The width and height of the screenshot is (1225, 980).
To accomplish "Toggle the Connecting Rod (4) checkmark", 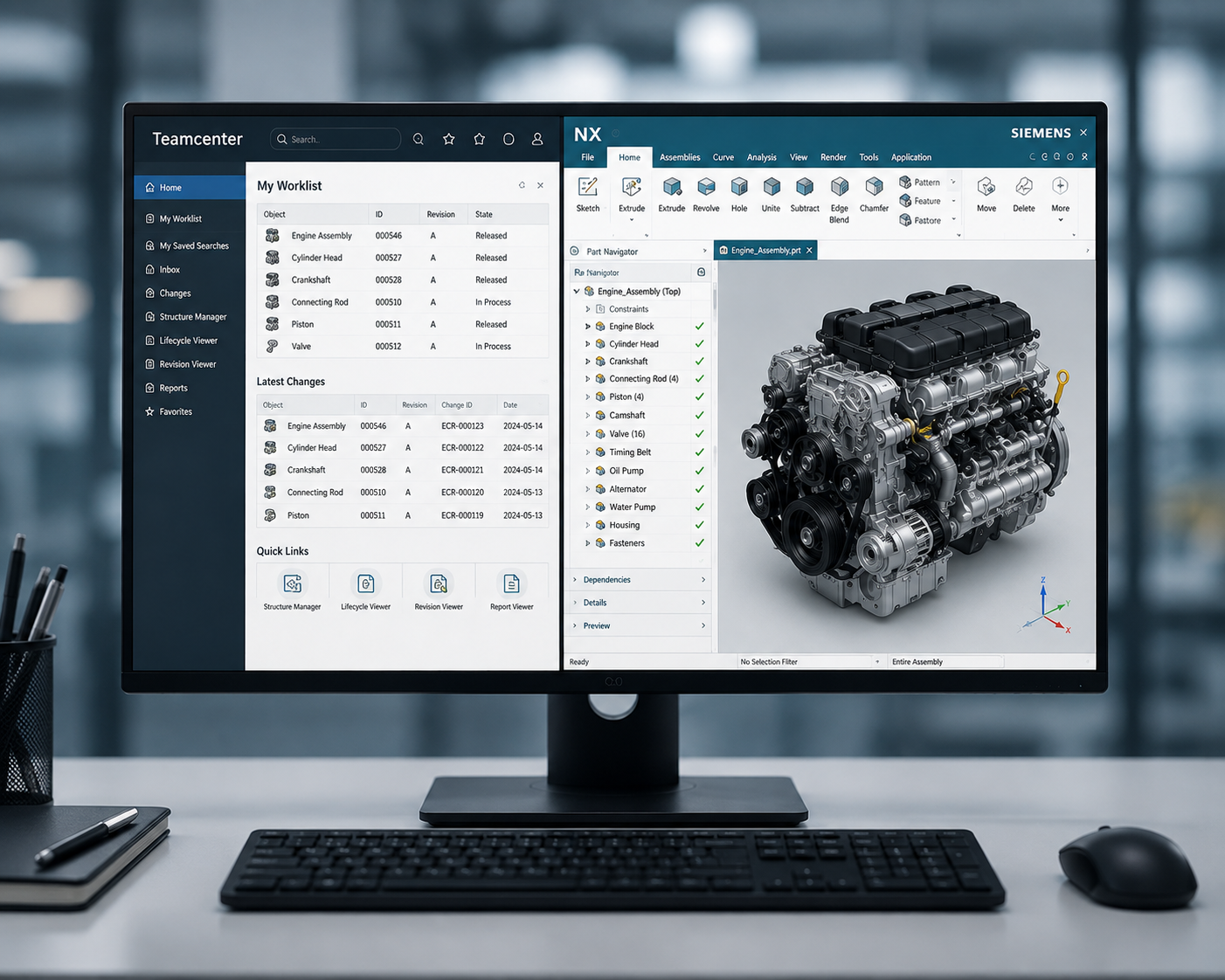I will 699,379.
